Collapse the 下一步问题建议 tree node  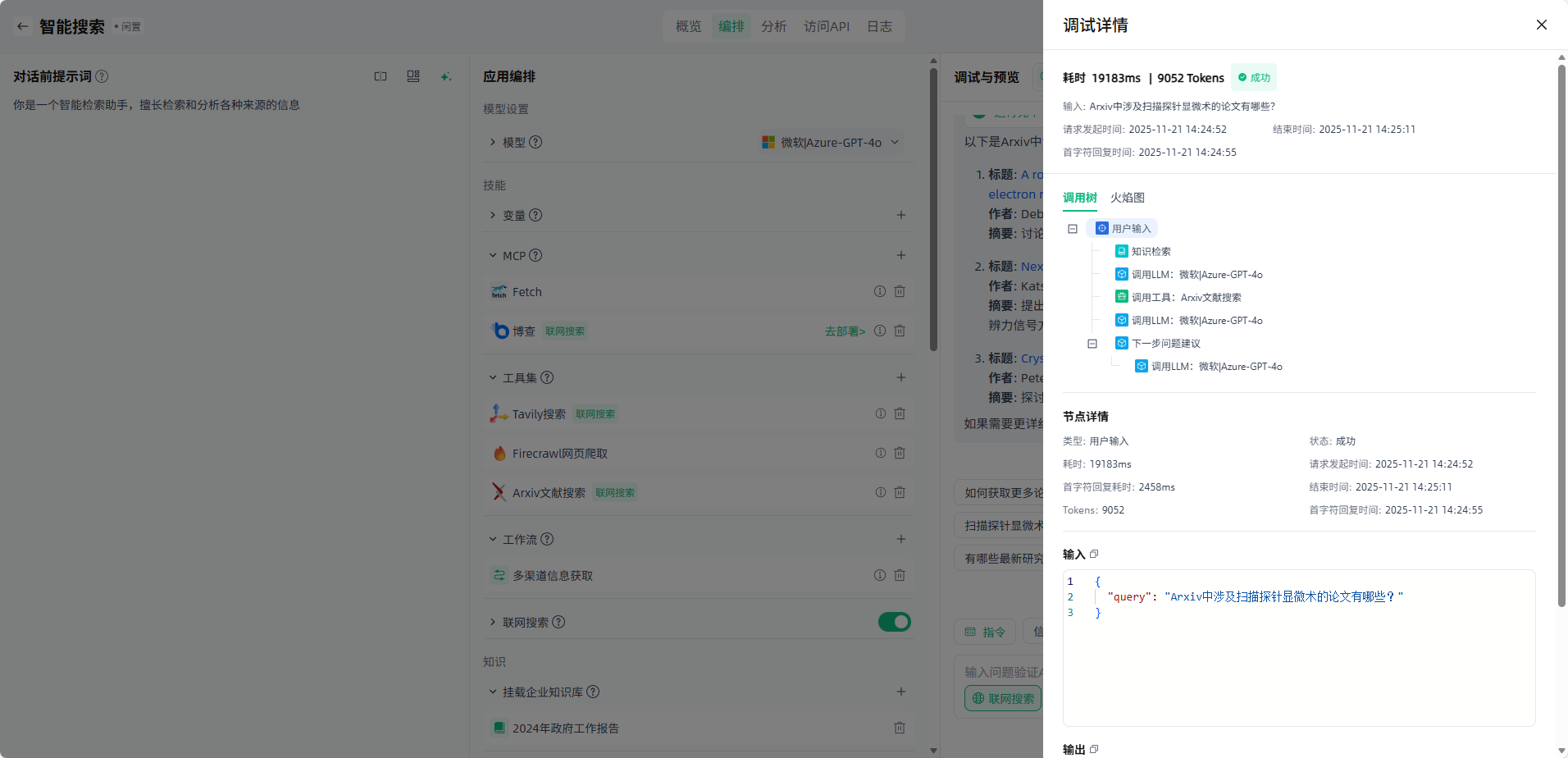coord(1092,344)
